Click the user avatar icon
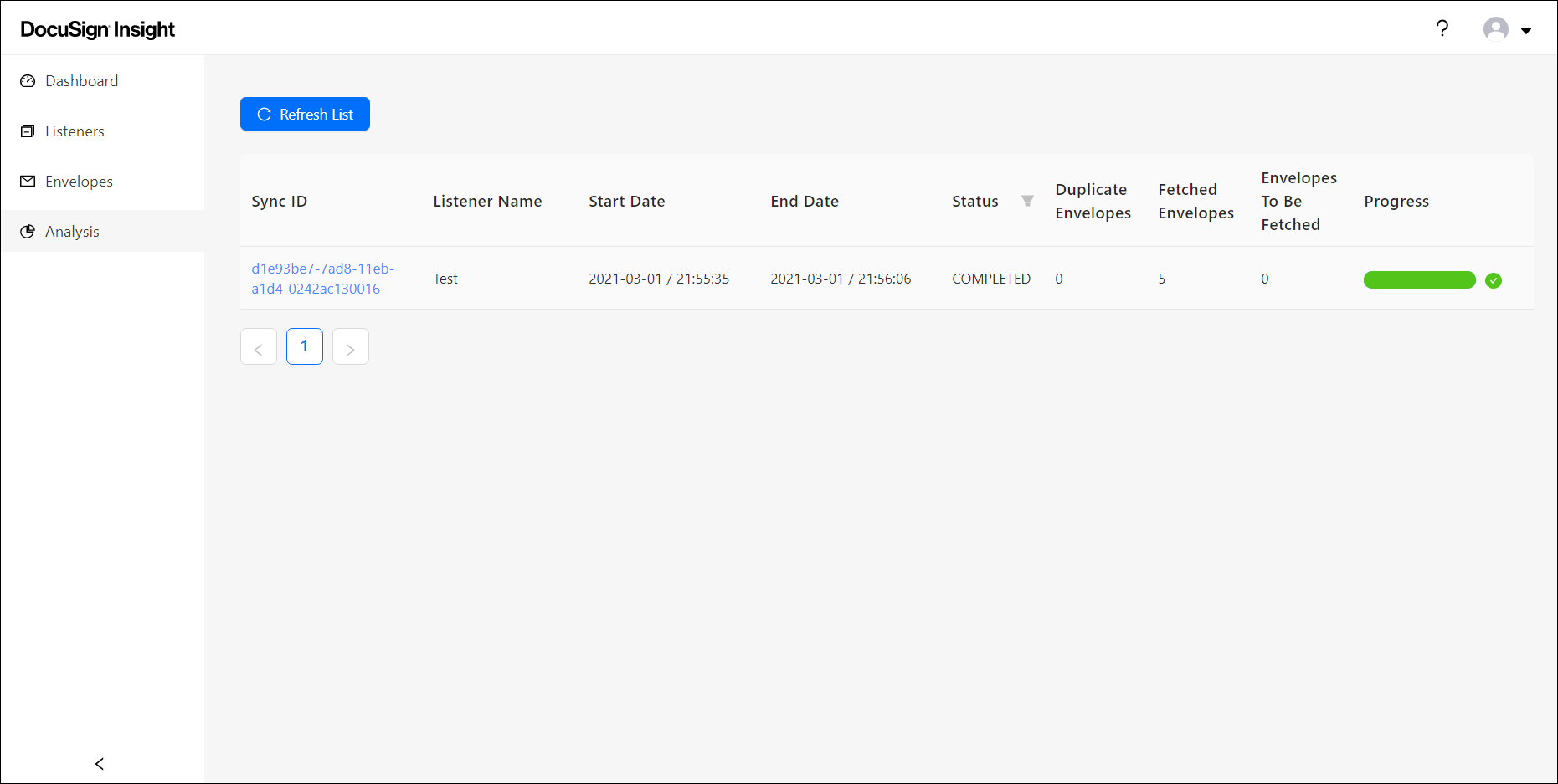 [x=1495, y=29]
